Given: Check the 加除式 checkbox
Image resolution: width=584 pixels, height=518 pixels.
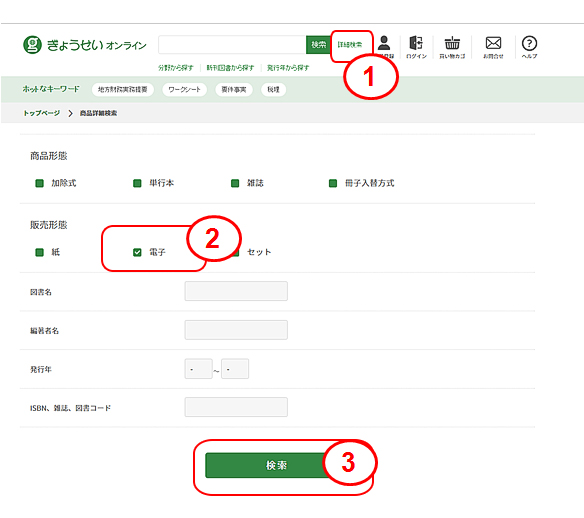Looking at the screenshot, I should pos(39,183).
